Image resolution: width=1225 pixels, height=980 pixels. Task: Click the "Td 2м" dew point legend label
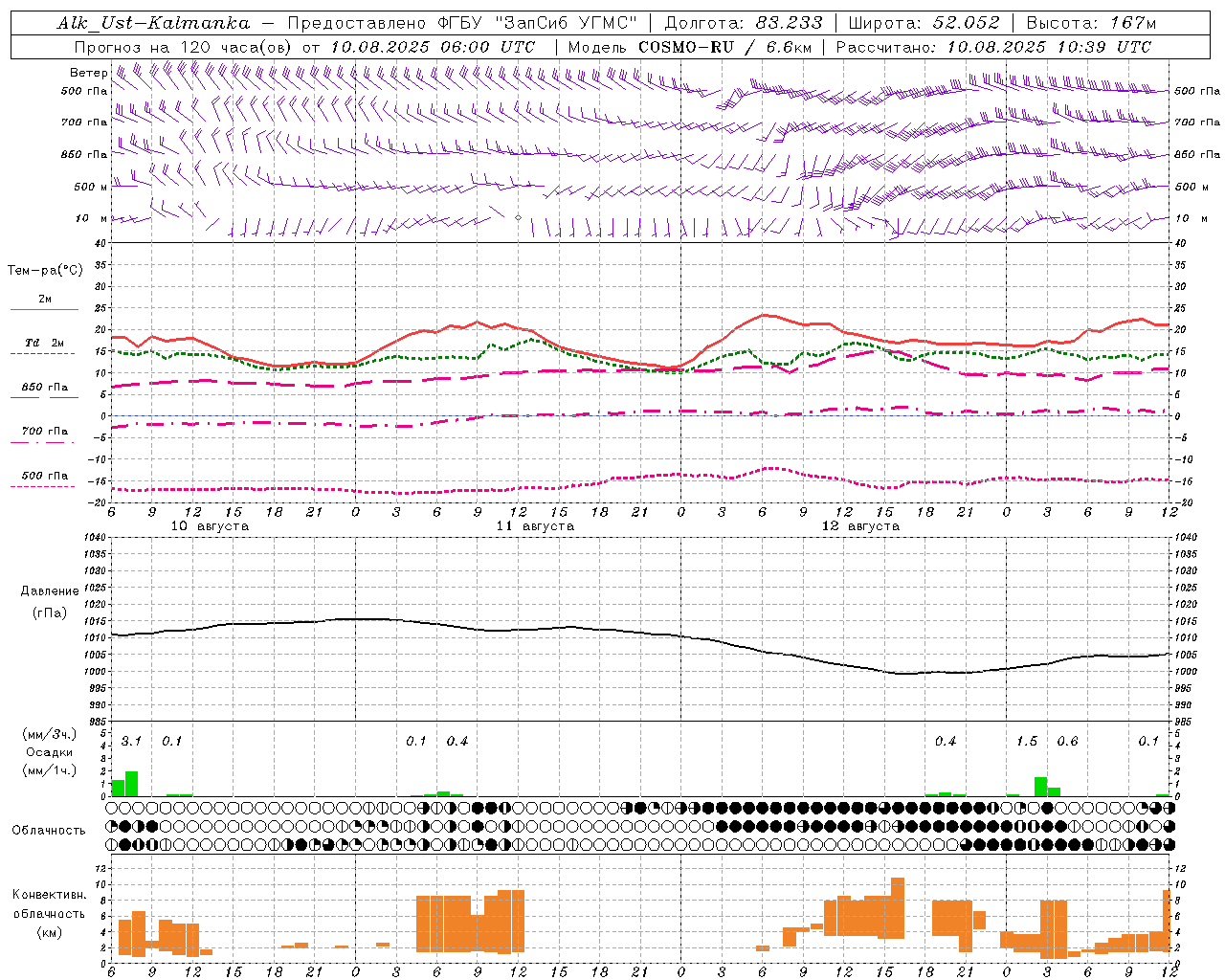pos(45,343)
